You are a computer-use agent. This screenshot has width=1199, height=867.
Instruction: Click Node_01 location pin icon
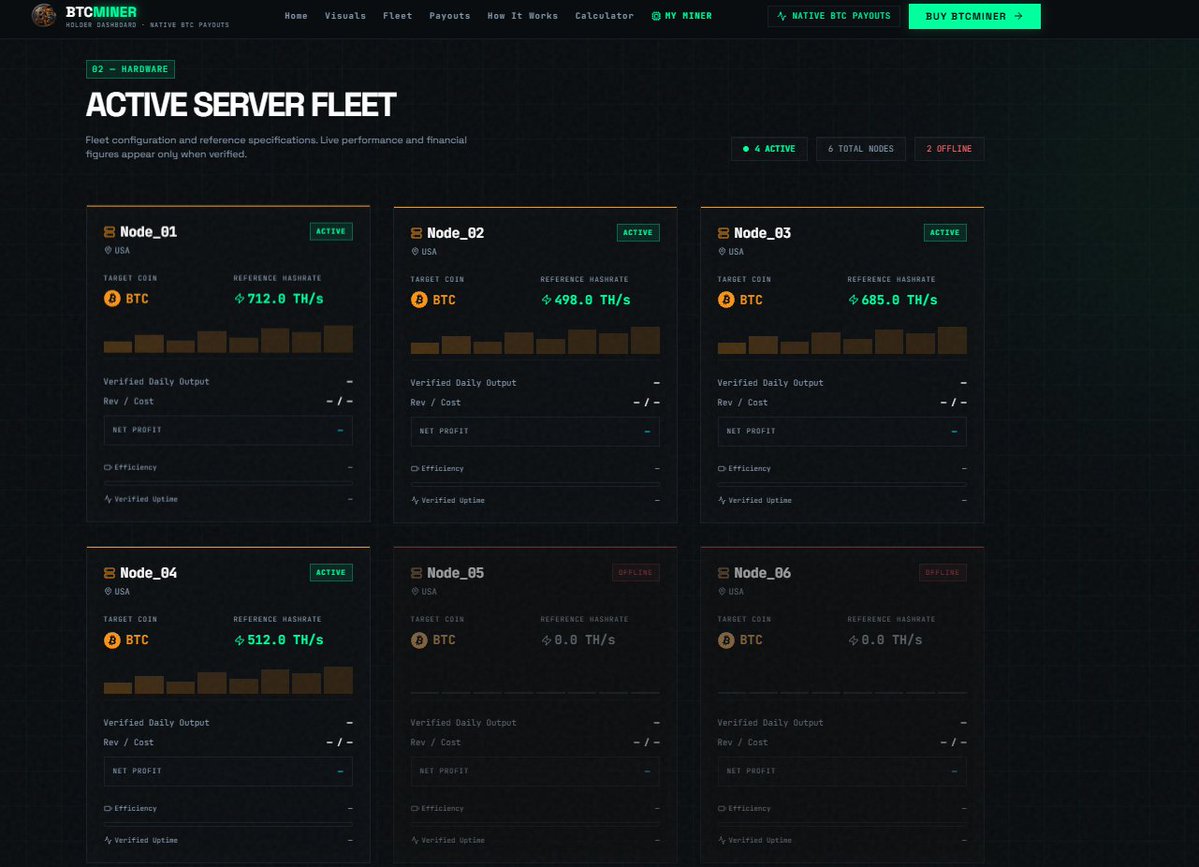click(108, 250)
